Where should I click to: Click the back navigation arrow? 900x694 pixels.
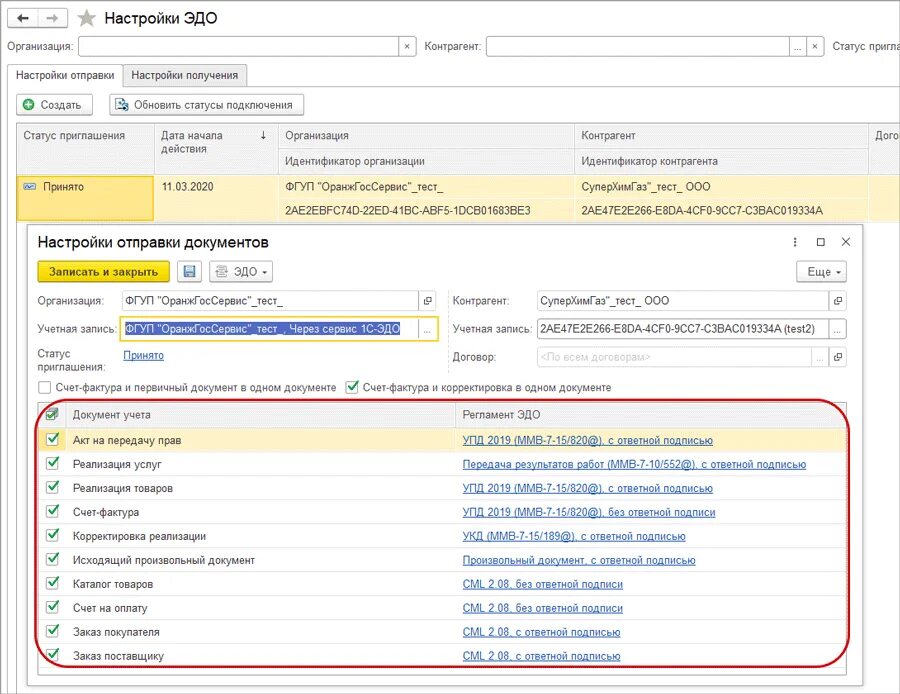[x=22, y=18]
